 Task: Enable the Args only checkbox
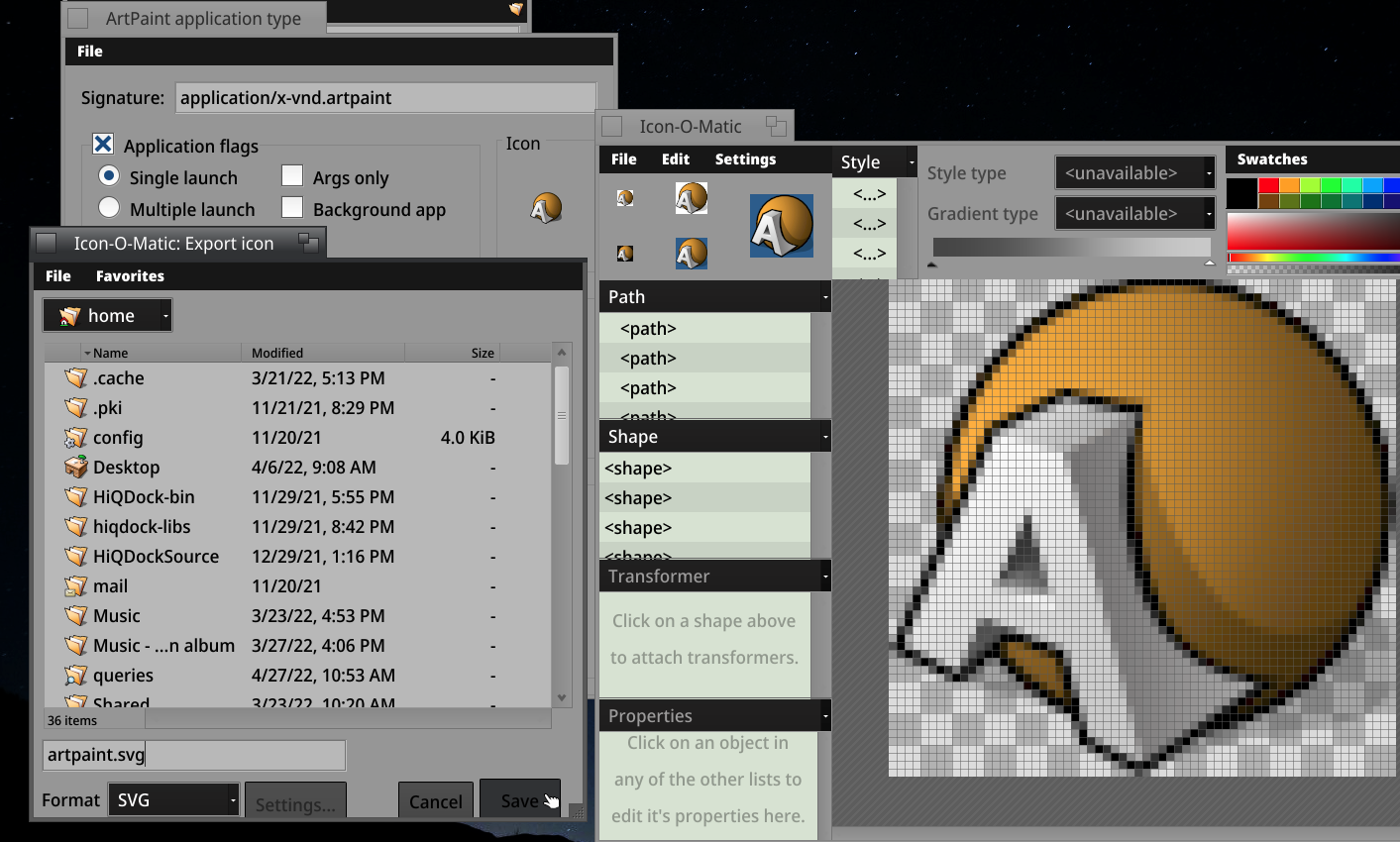(x=292, y=176)
